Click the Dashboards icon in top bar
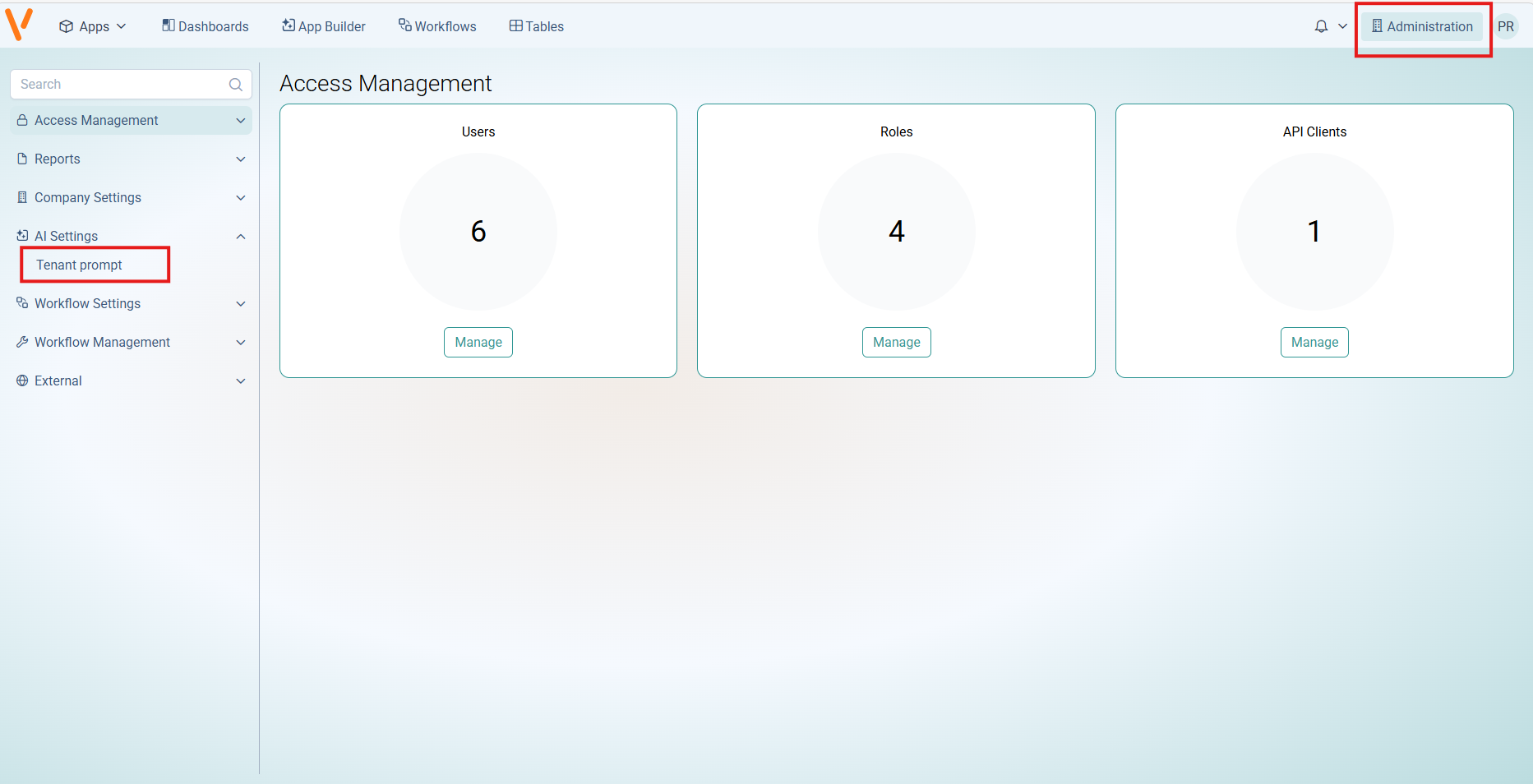1533x784 pixels. pyautogui.click(x=169, y=25)
